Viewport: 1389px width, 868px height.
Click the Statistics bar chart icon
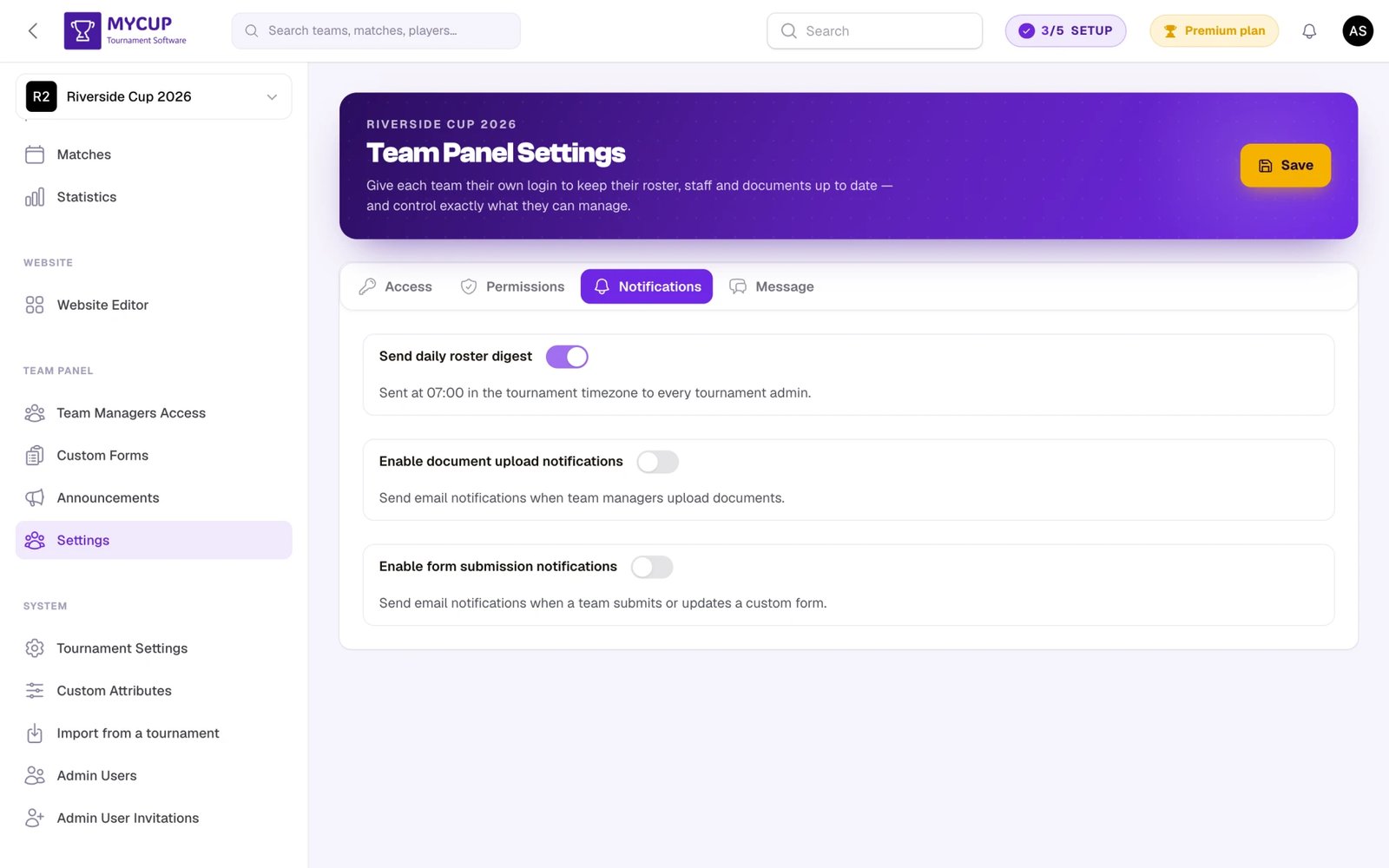(x=35, y=197)
